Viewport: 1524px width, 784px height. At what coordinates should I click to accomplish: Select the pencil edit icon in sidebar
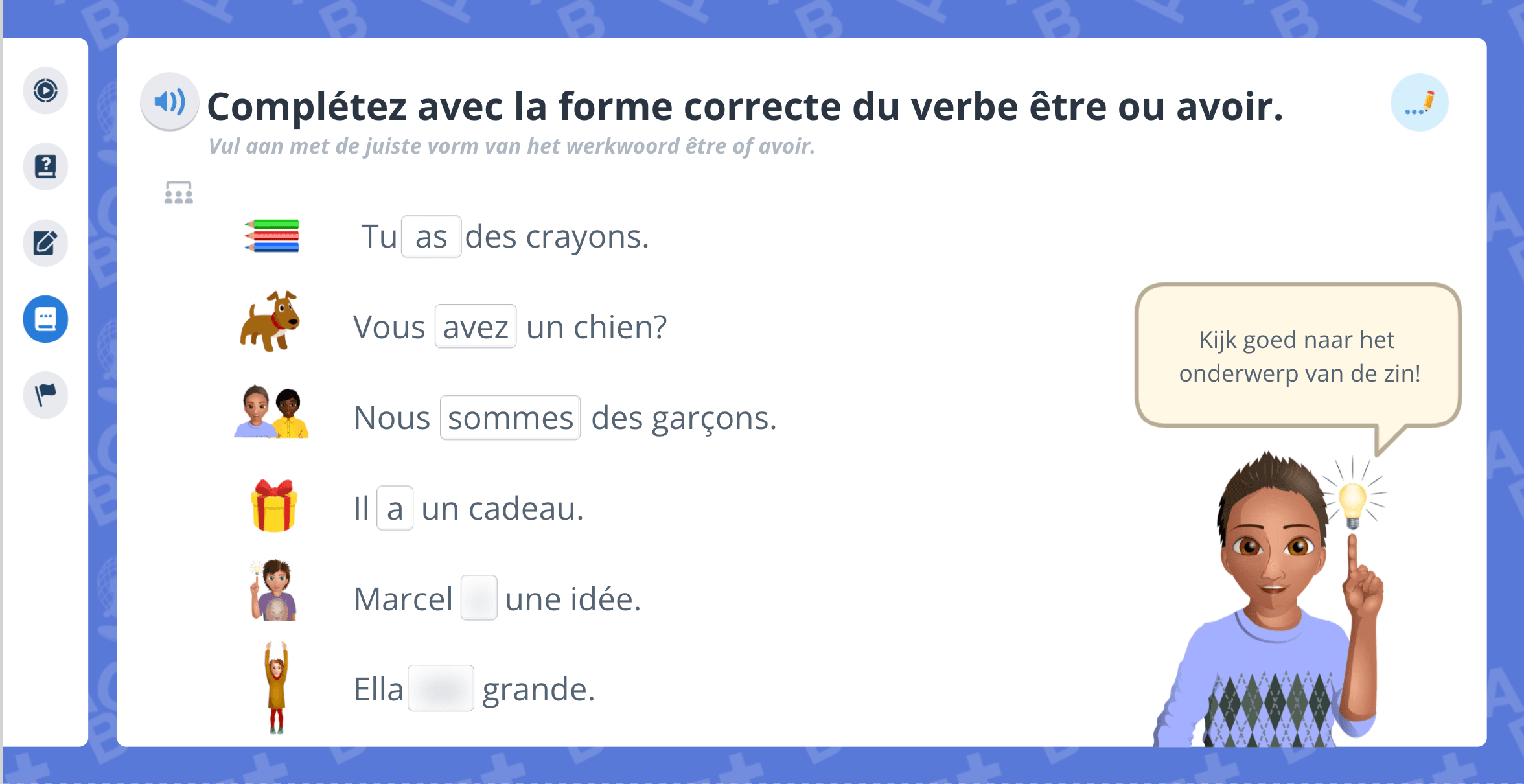click(x=45, y=243)
